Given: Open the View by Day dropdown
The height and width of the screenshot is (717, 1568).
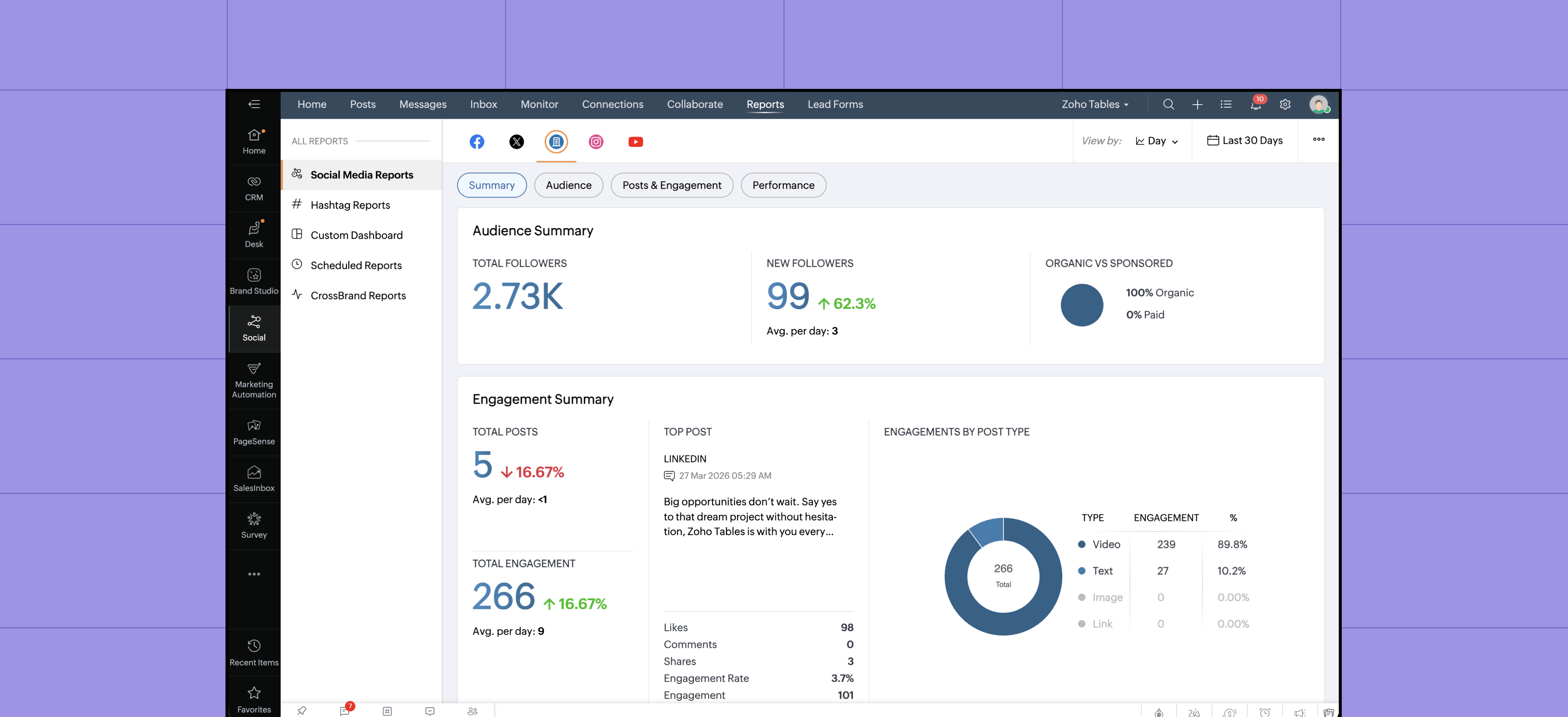Looking at the screenshot, I should coord(1156,141).
